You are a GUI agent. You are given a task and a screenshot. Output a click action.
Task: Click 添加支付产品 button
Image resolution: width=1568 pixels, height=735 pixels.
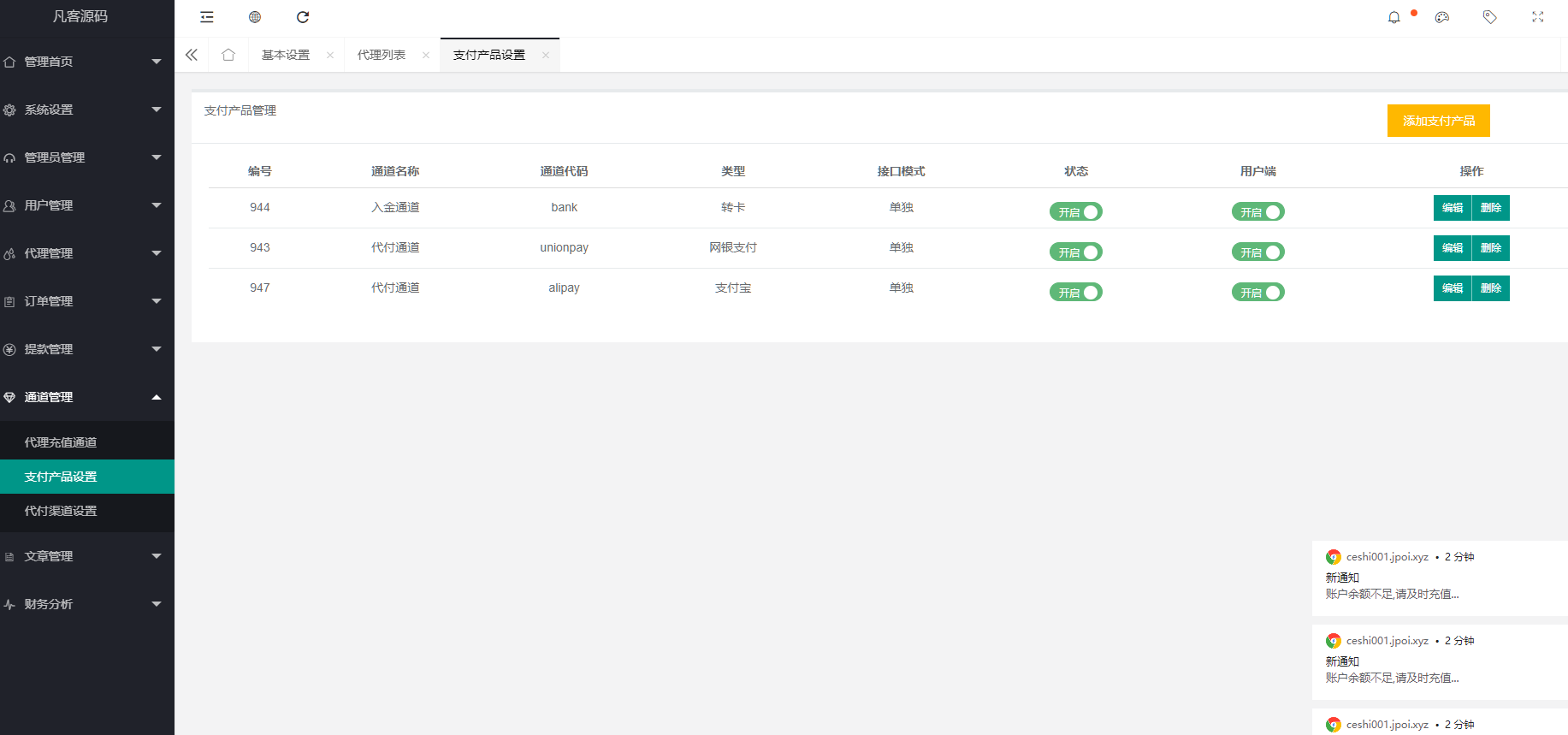point(1439,121)
